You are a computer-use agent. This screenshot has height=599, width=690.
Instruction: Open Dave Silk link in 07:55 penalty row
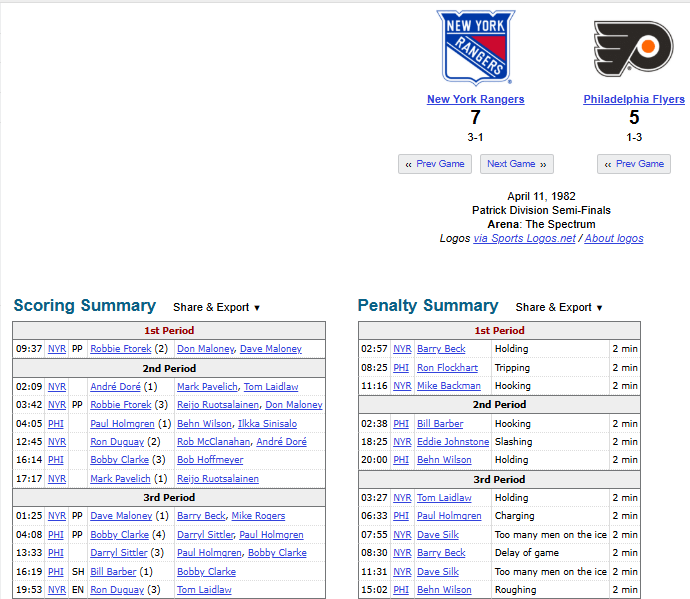pyautogui.click(x=437, y=535)
